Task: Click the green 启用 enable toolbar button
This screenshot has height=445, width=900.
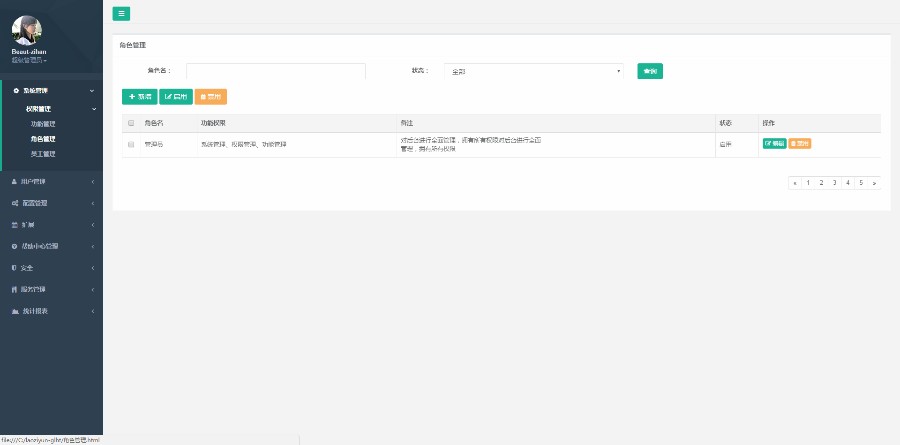Action: 176,97
